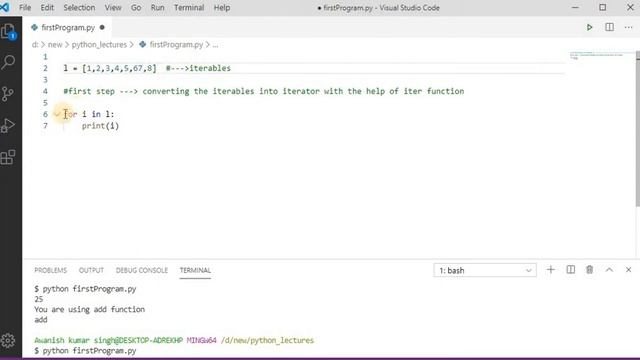
Task: Click the python_lectures breadcrumb folder
Action: [99, 44]
